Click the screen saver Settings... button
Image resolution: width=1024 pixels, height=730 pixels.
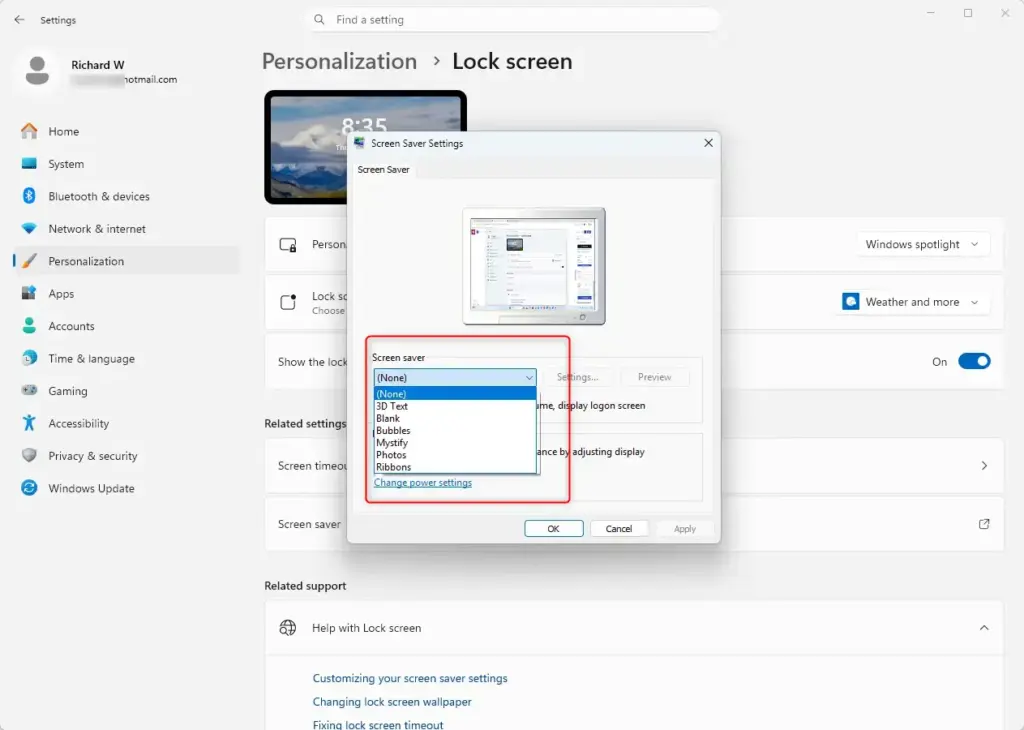point(577,377)
